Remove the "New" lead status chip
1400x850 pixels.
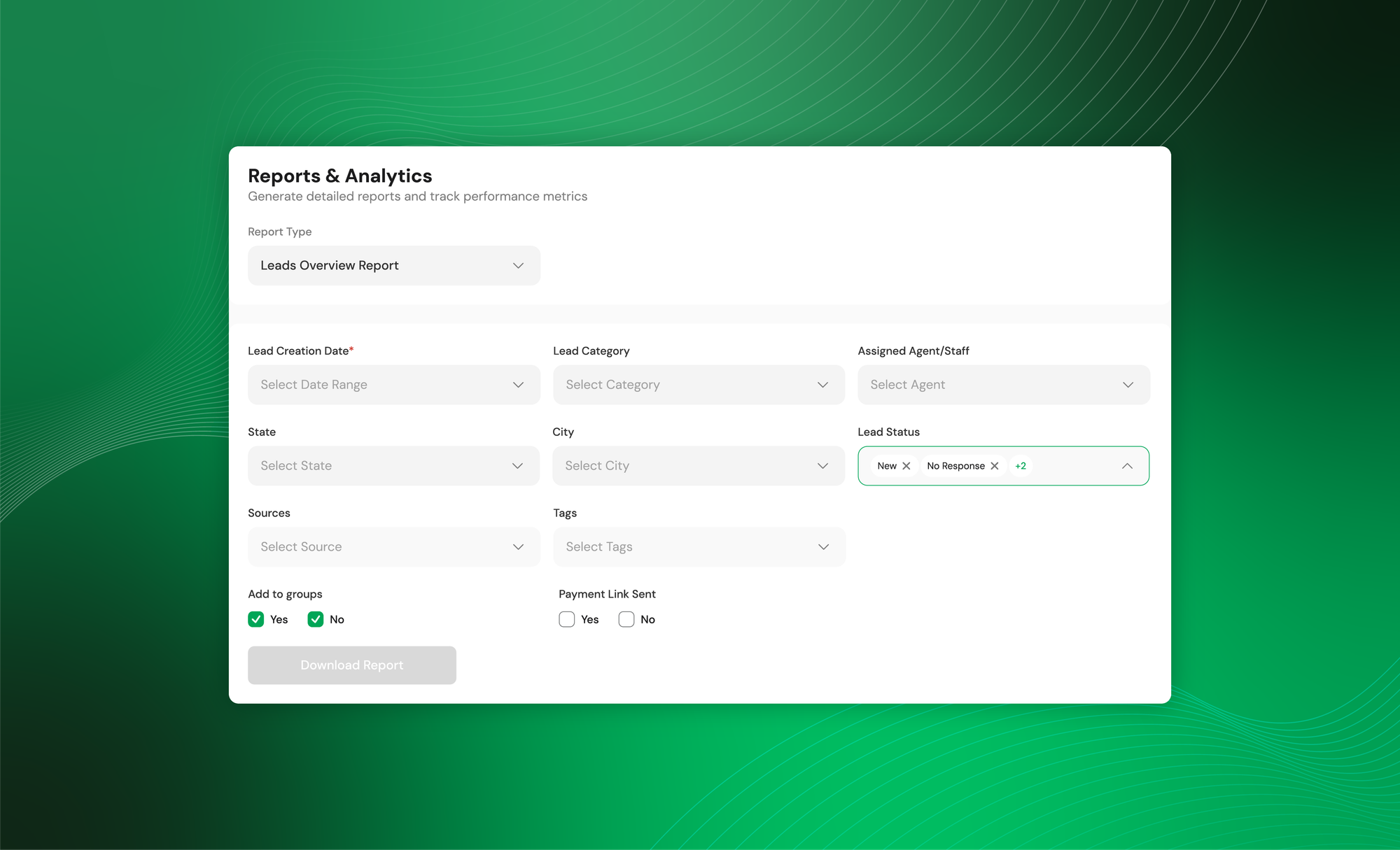click(906, 465)
